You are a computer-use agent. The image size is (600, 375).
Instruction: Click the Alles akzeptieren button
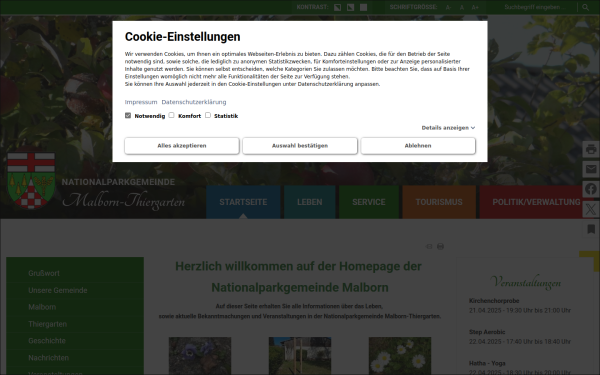pyautogui.click(x=182, y=146)
